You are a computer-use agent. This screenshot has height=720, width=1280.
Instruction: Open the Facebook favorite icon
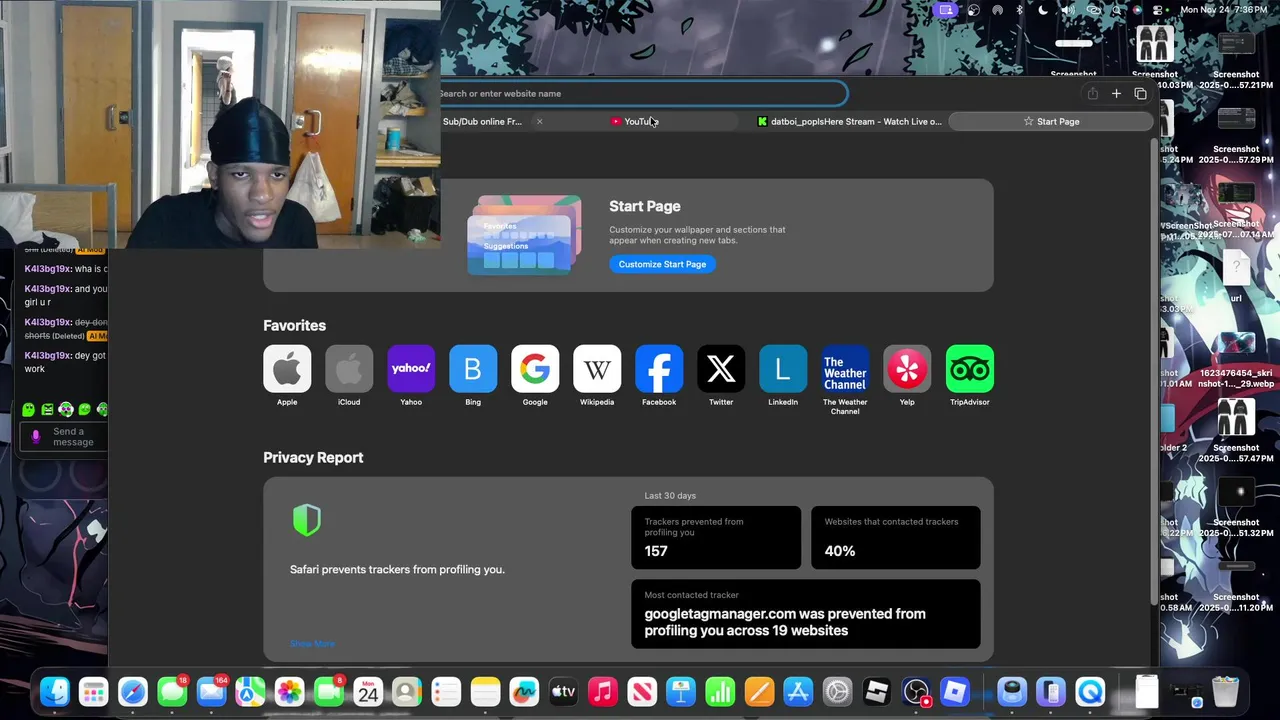click(x=659, y=369)
